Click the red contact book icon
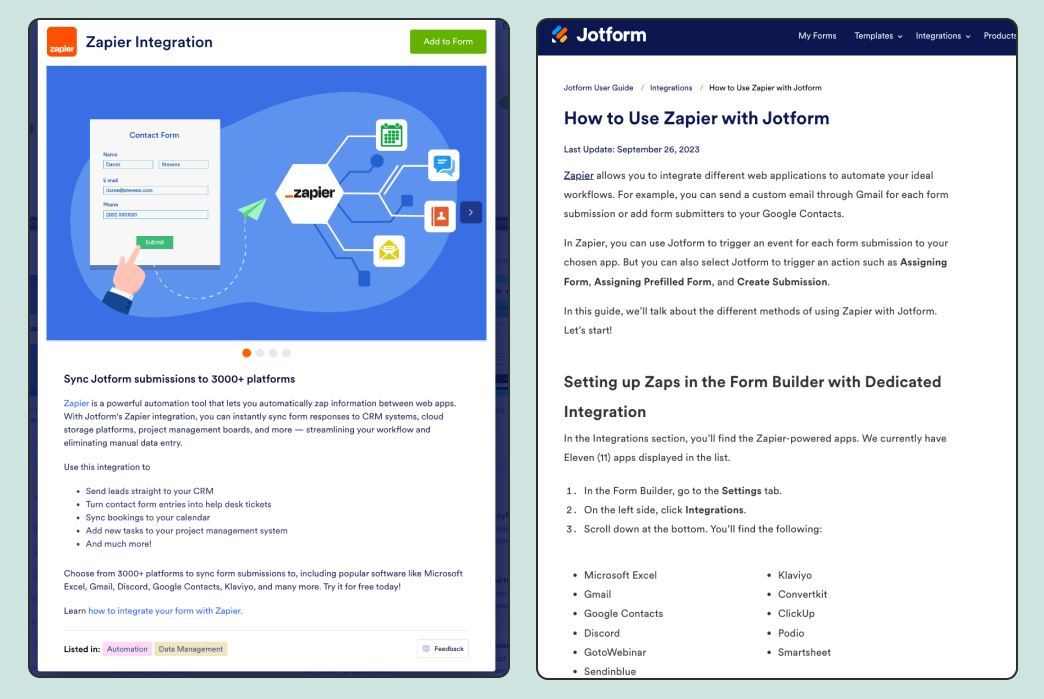Image resolution: width=1044 pixels, height=699 pixels. click(x=440, y=216)
